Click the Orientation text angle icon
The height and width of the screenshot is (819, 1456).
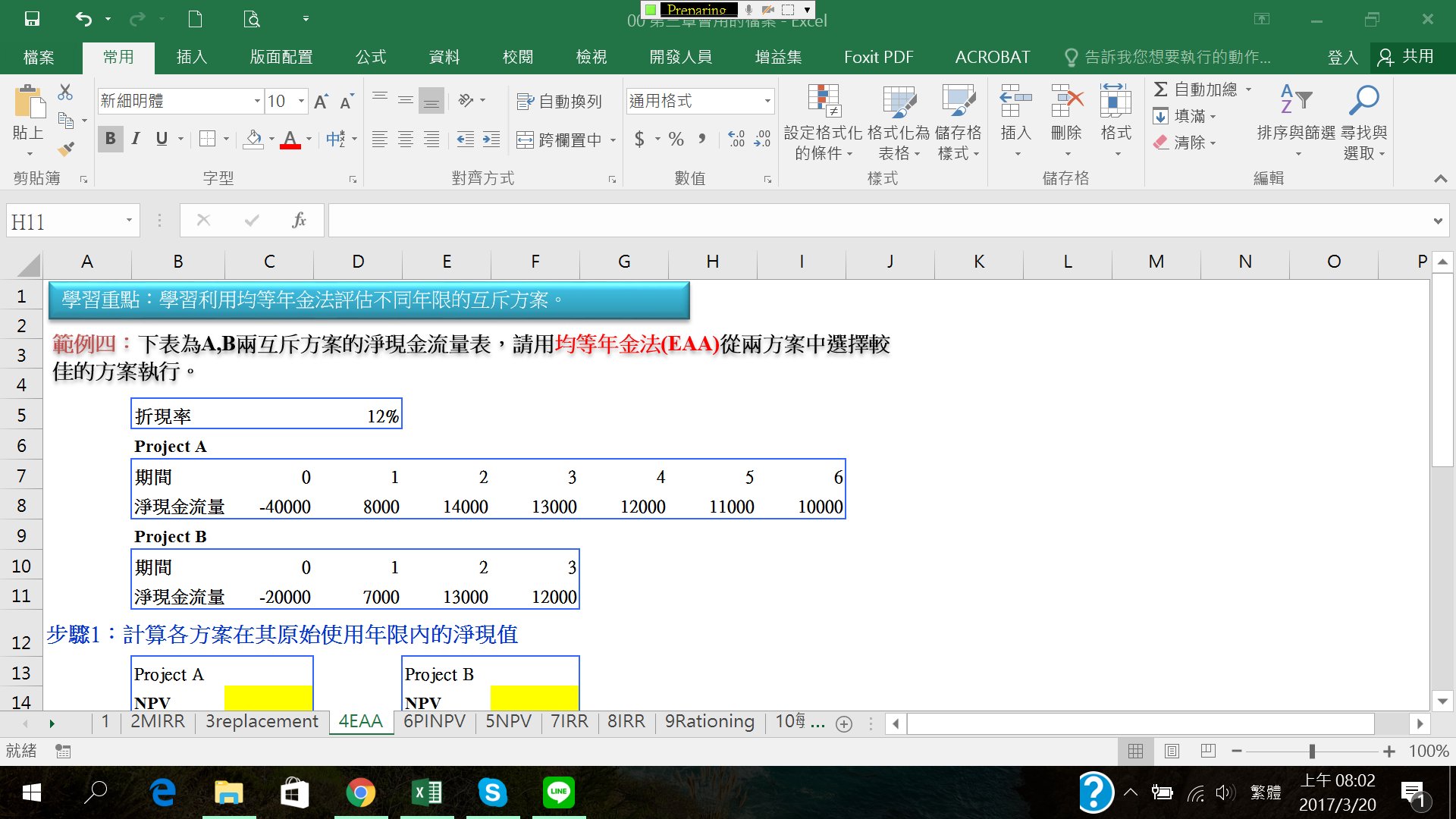point(466,100)
